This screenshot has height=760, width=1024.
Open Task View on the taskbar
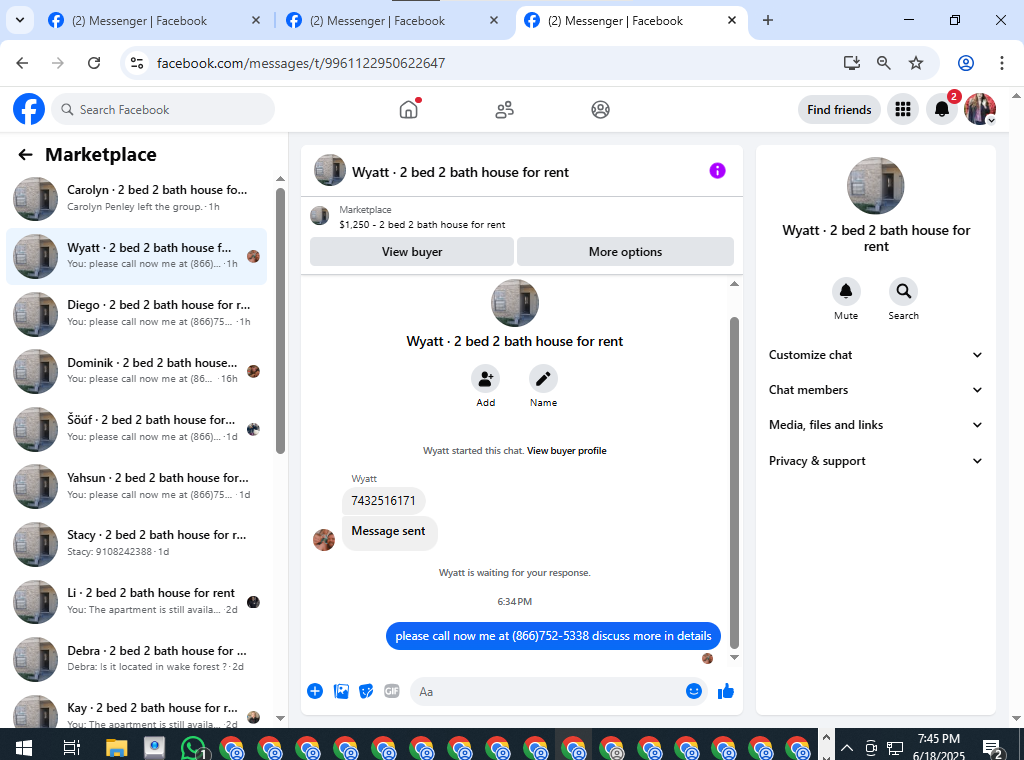(x=71, y=748)
